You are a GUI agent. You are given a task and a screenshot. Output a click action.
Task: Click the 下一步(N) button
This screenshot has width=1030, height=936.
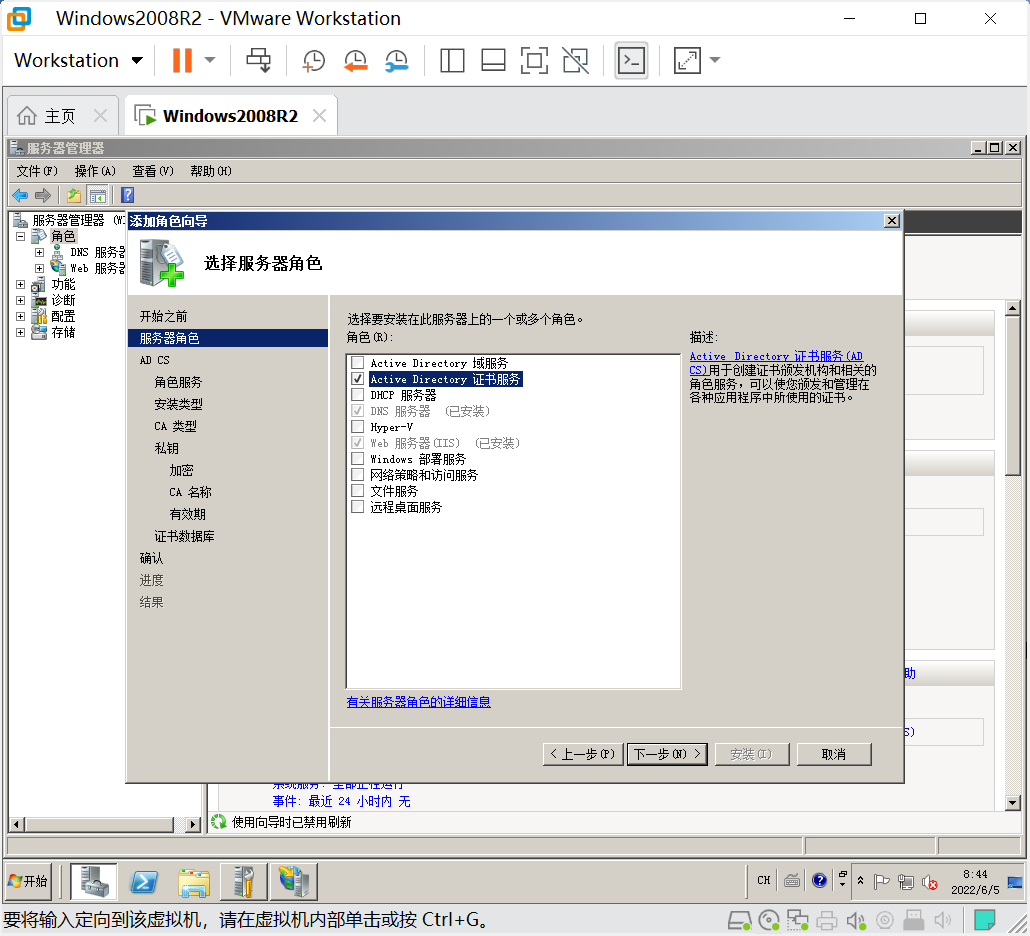click(667, 754)
